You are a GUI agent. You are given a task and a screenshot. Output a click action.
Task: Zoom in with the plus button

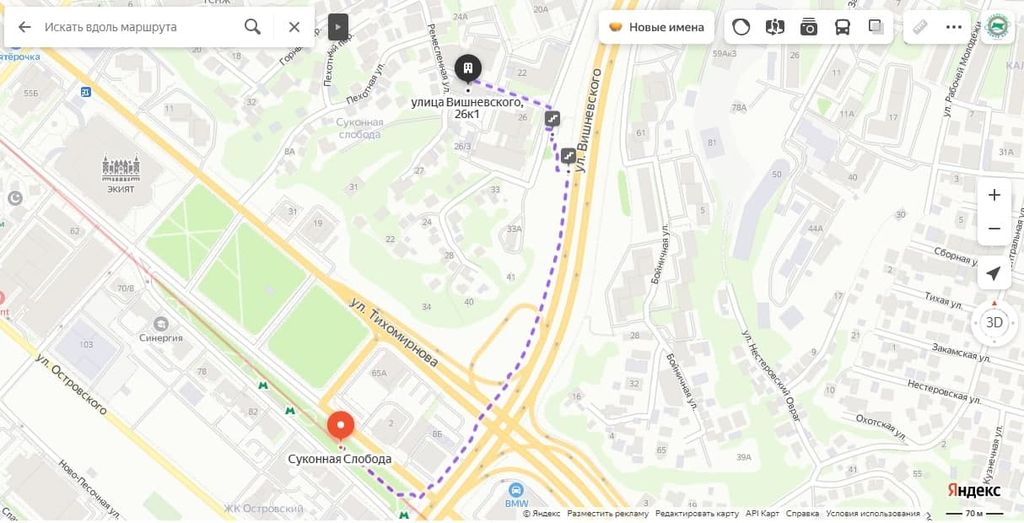coord(994,195)
